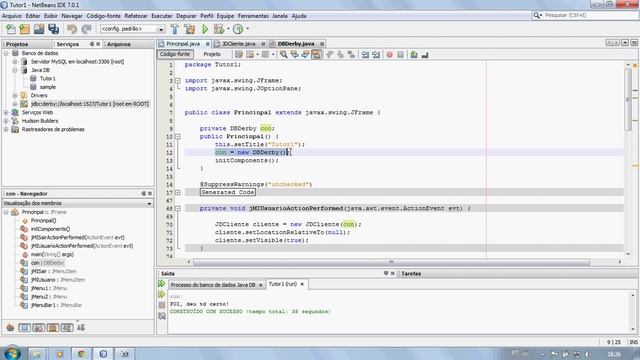The width and height of the screenshot is (640, 360).
Task: Click the Código-fonte view button
Action: click(x=175, y=54)
